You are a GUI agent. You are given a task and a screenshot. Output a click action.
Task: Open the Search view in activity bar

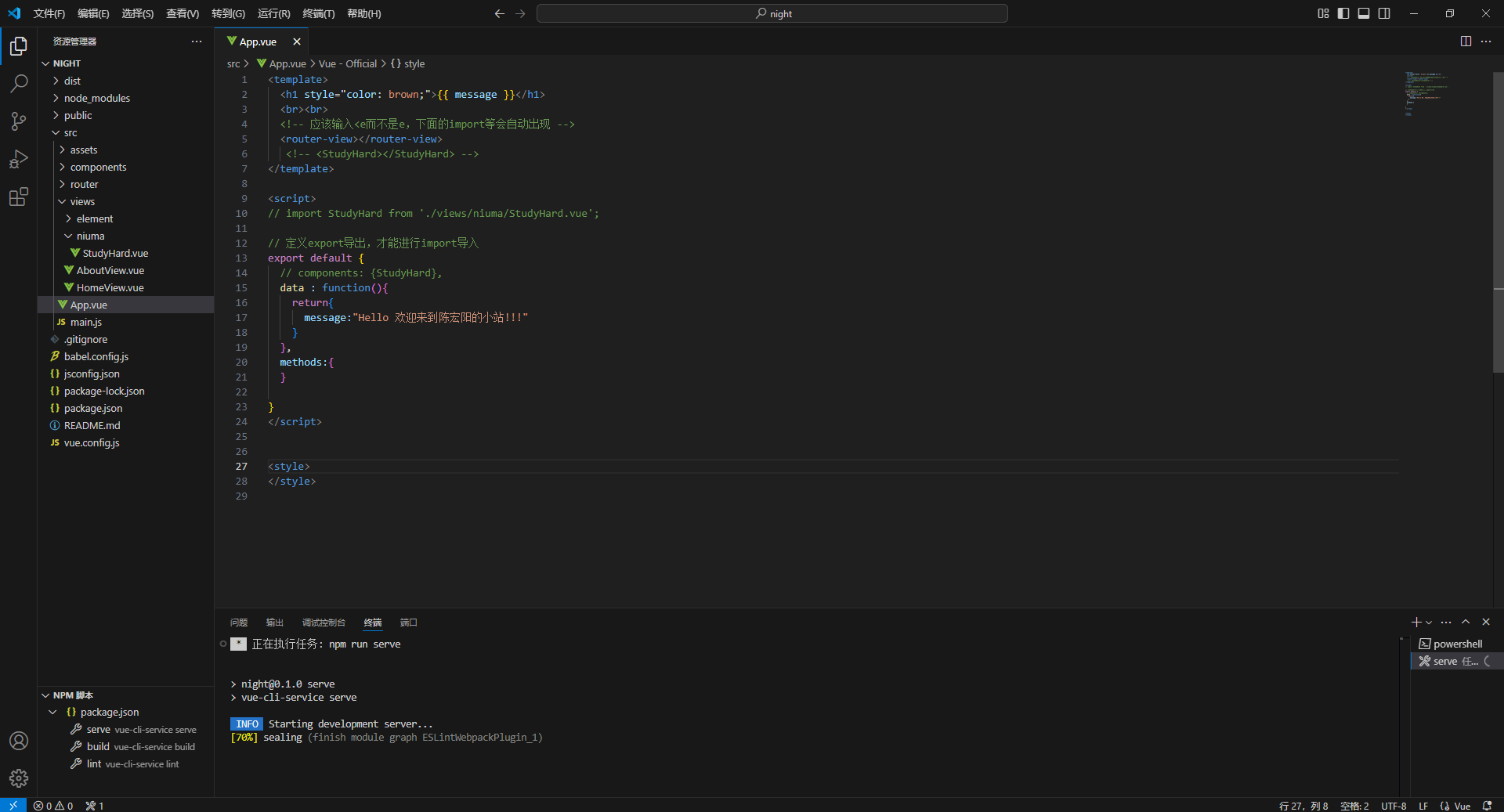(x=19, y=83)
